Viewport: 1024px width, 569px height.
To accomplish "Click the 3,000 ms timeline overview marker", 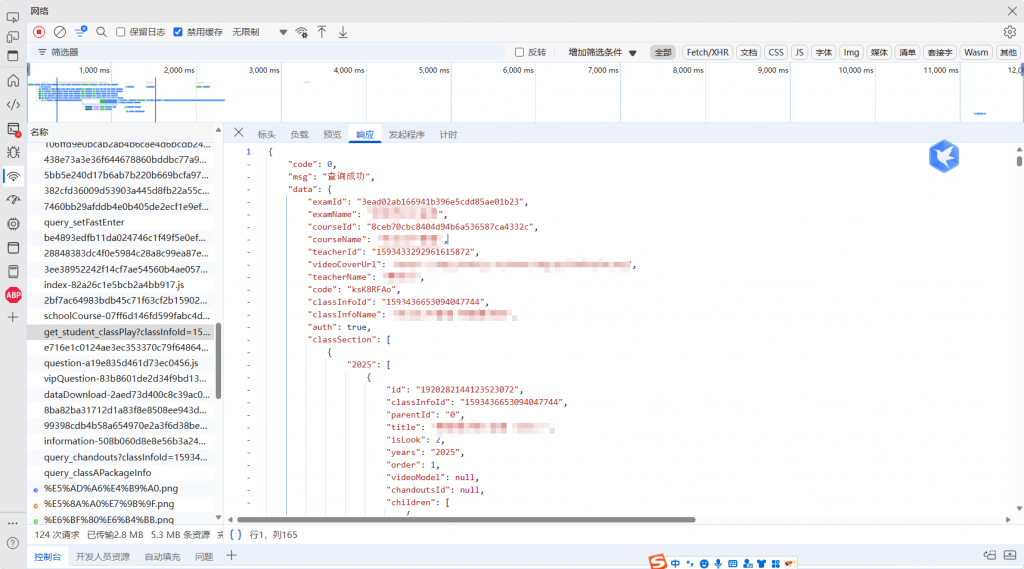I will pos(263,70).
